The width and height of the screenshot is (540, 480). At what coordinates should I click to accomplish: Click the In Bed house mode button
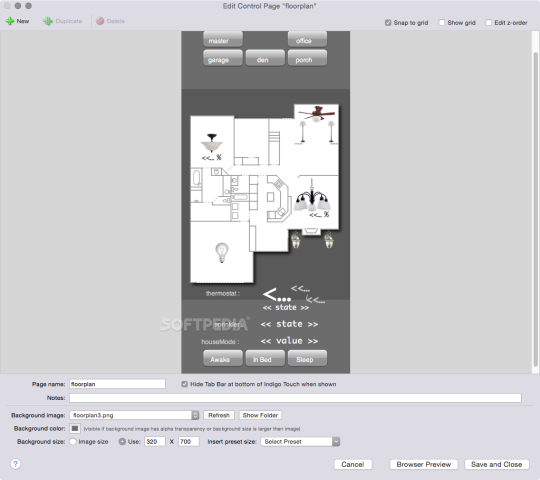tap(265, 358)
